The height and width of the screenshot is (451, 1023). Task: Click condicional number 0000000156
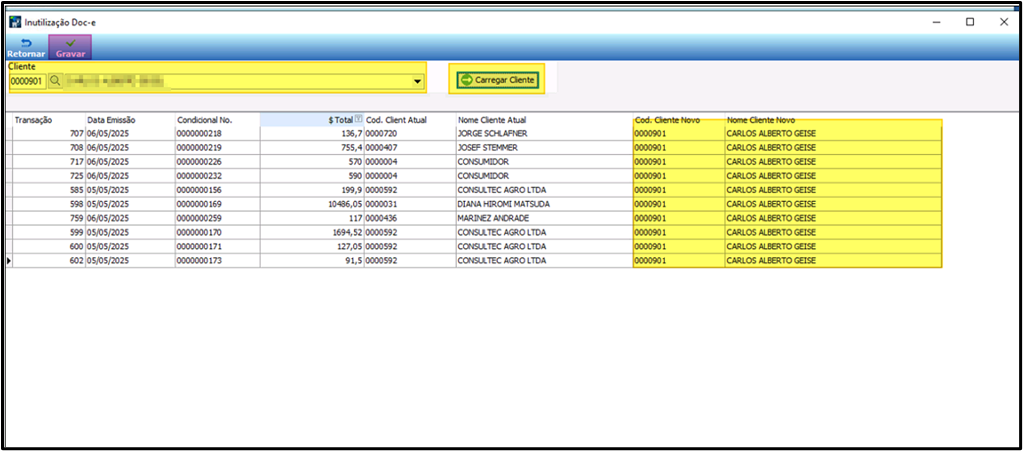218,190
